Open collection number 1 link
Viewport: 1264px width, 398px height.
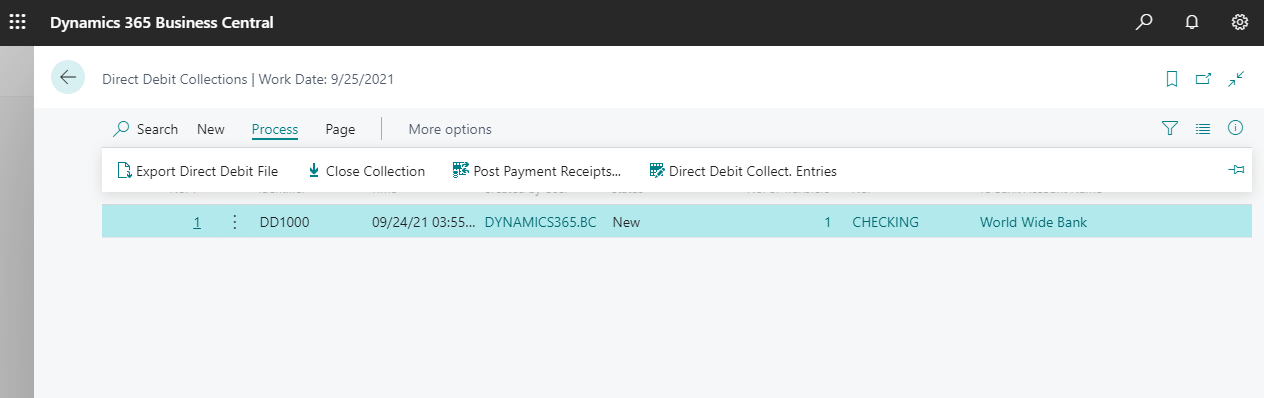pos(197,222)
